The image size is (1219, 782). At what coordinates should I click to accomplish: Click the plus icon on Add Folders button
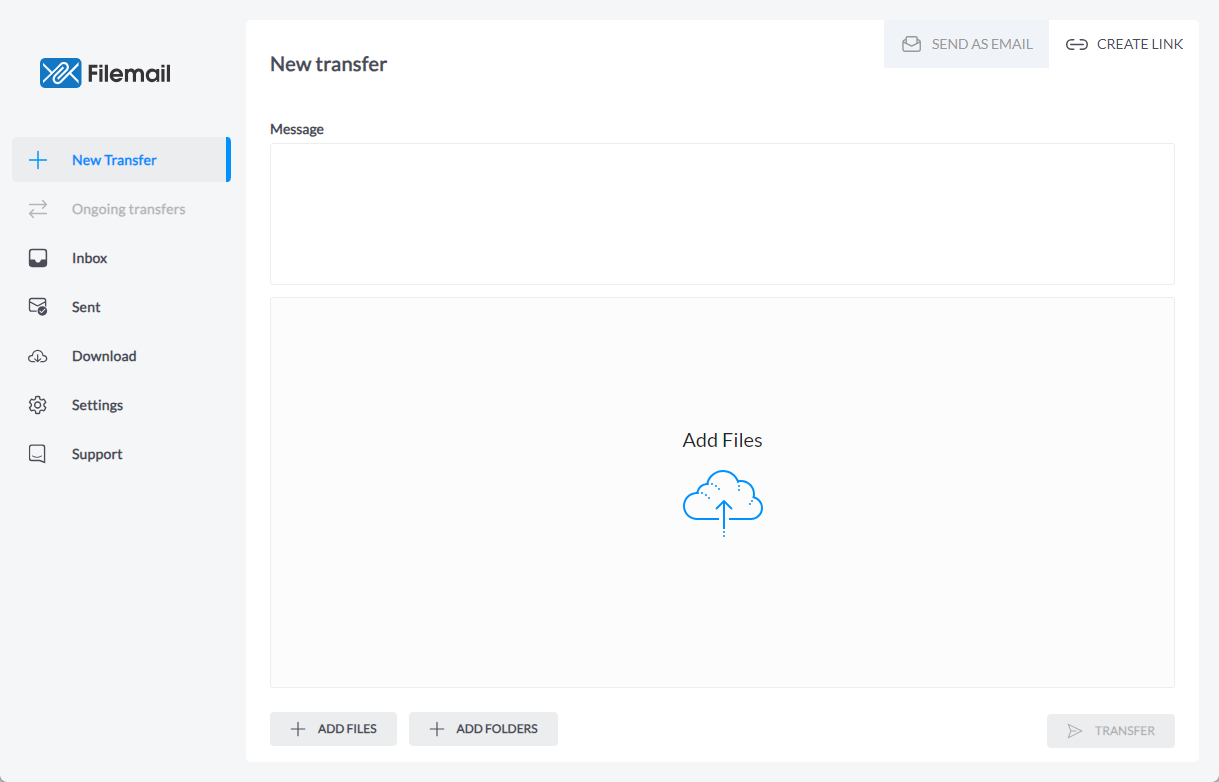coord(437,729)
